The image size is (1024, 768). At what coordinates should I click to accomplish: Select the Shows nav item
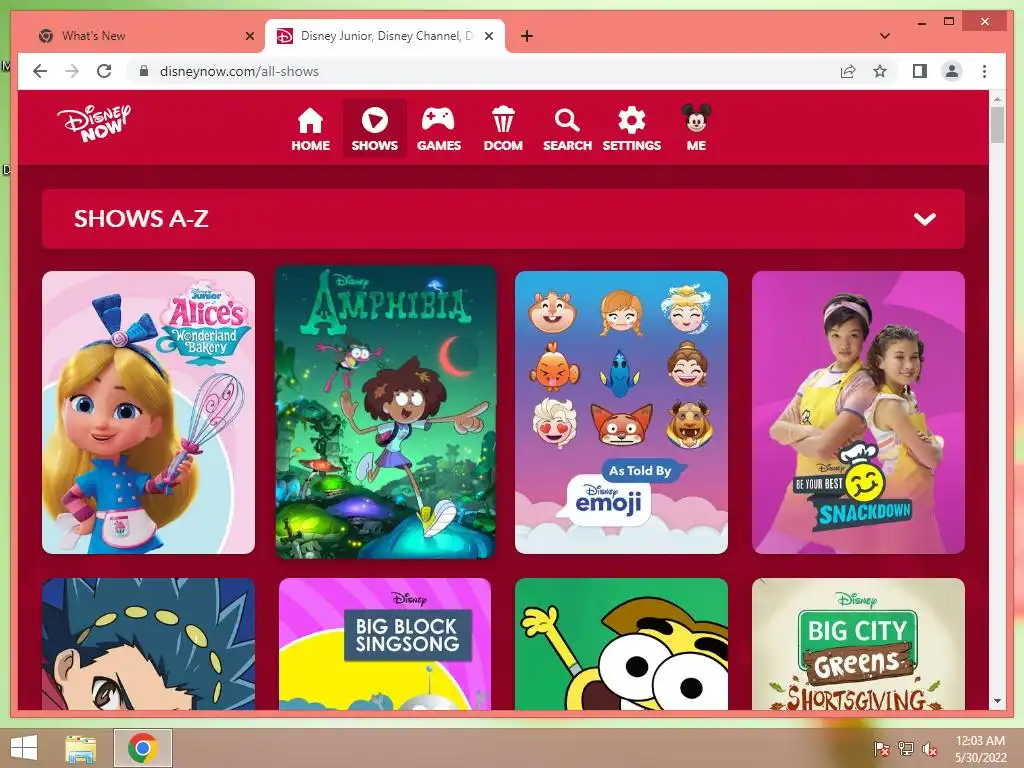pos(374,129)
